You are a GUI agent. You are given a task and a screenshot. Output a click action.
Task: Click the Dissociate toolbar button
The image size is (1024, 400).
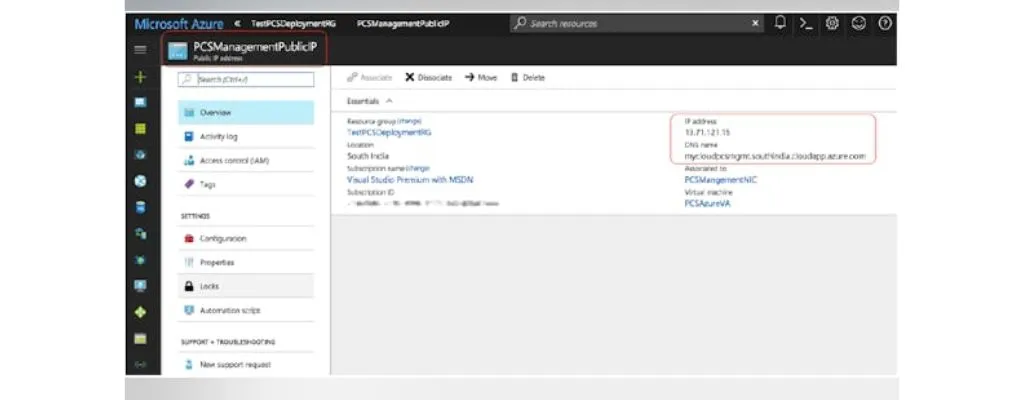pyautogui.click(x=428, y=77)
